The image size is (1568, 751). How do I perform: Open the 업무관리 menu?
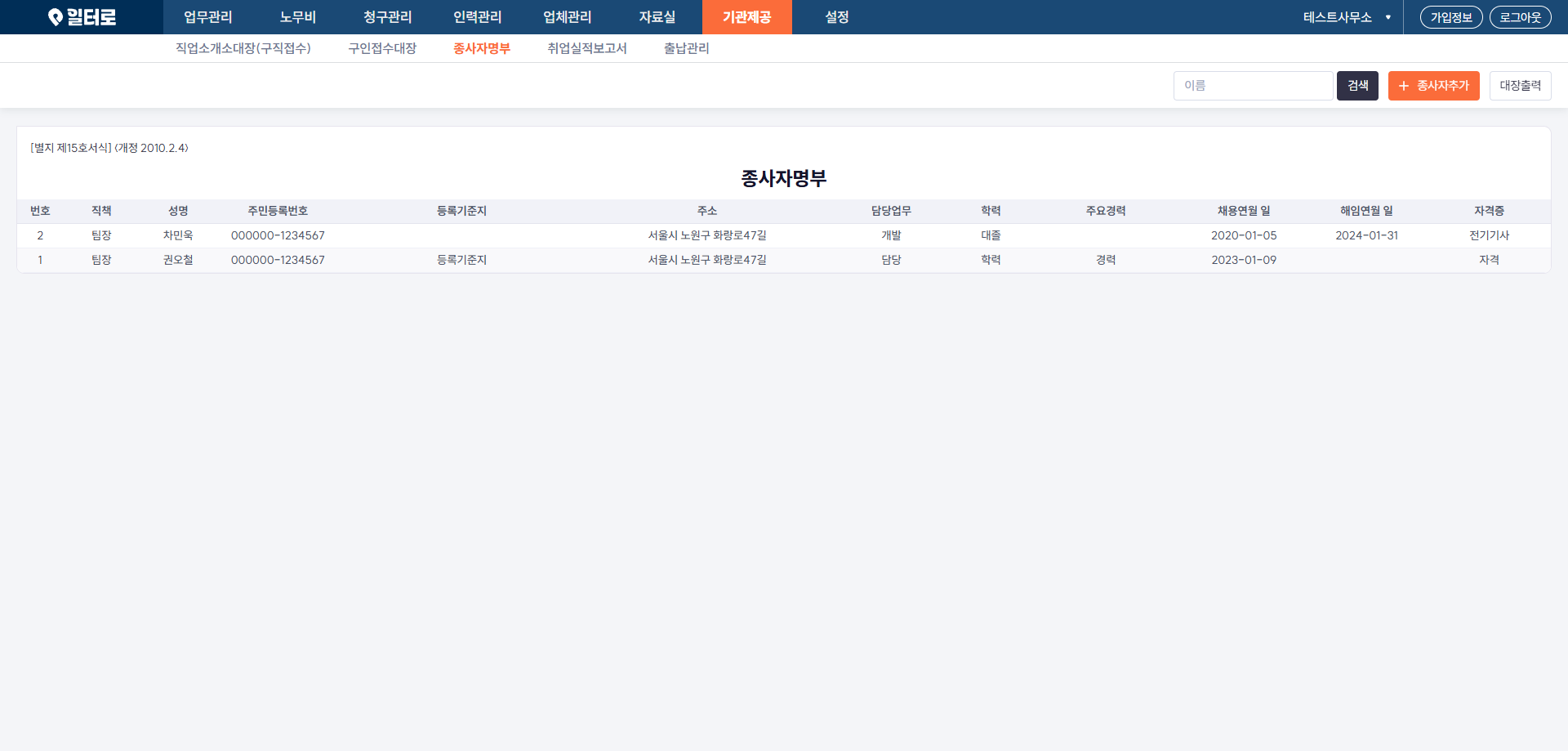tap(207, 17)
